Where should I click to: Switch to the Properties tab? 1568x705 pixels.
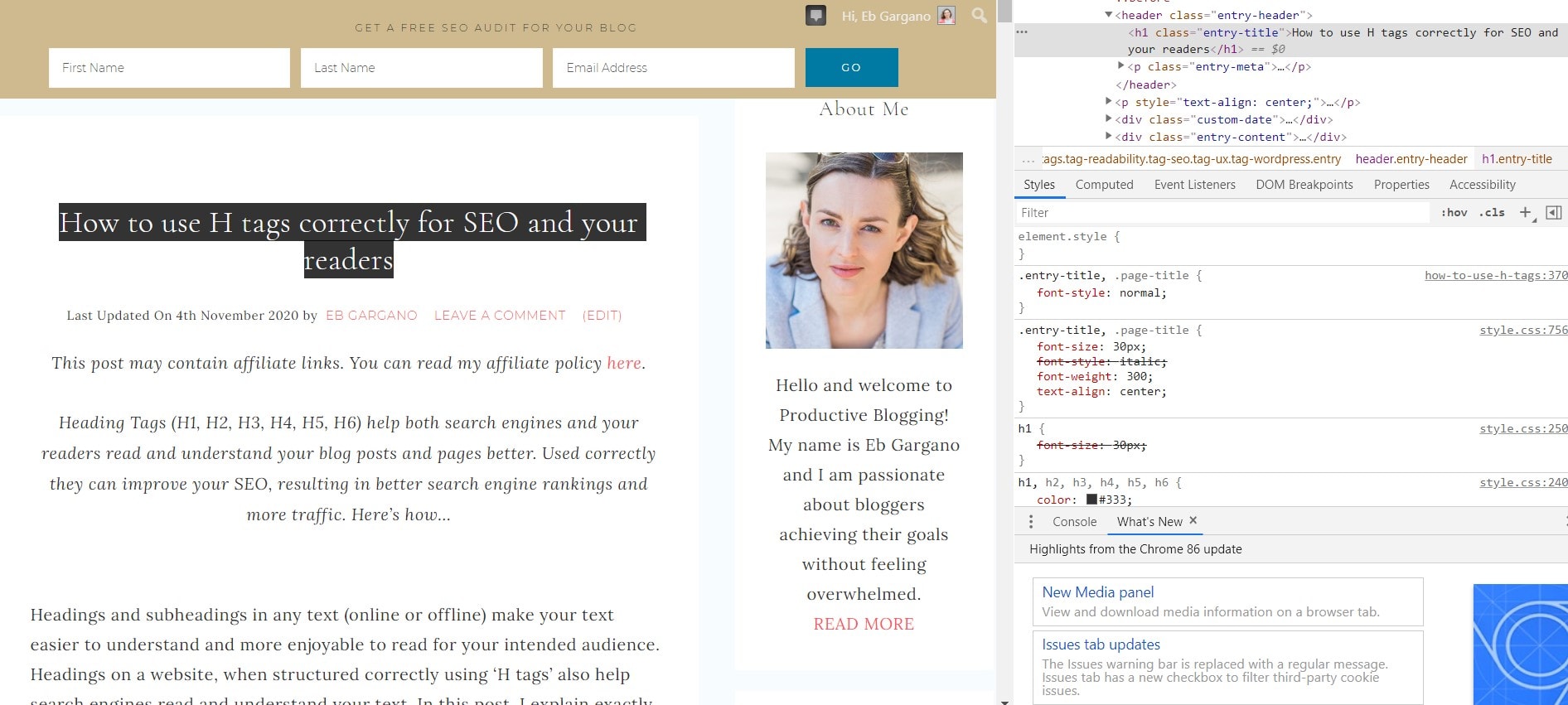[x=1401, y=185]
